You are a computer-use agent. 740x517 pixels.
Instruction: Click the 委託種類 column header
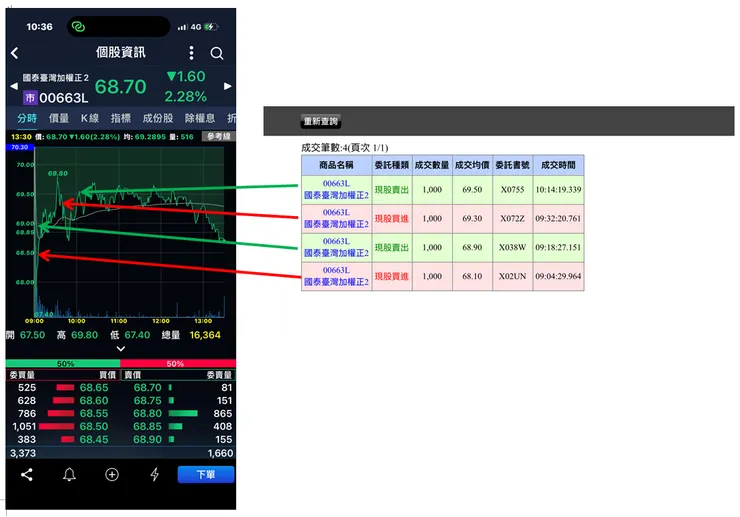coord(392,165)
